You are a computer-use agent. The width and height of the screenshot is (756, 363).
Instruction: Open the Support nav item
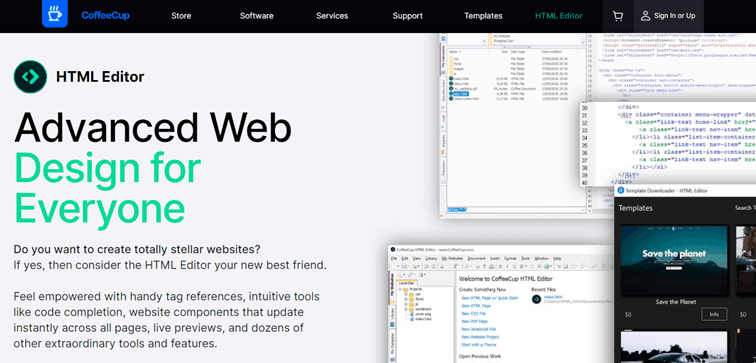(x=407, y=16)
